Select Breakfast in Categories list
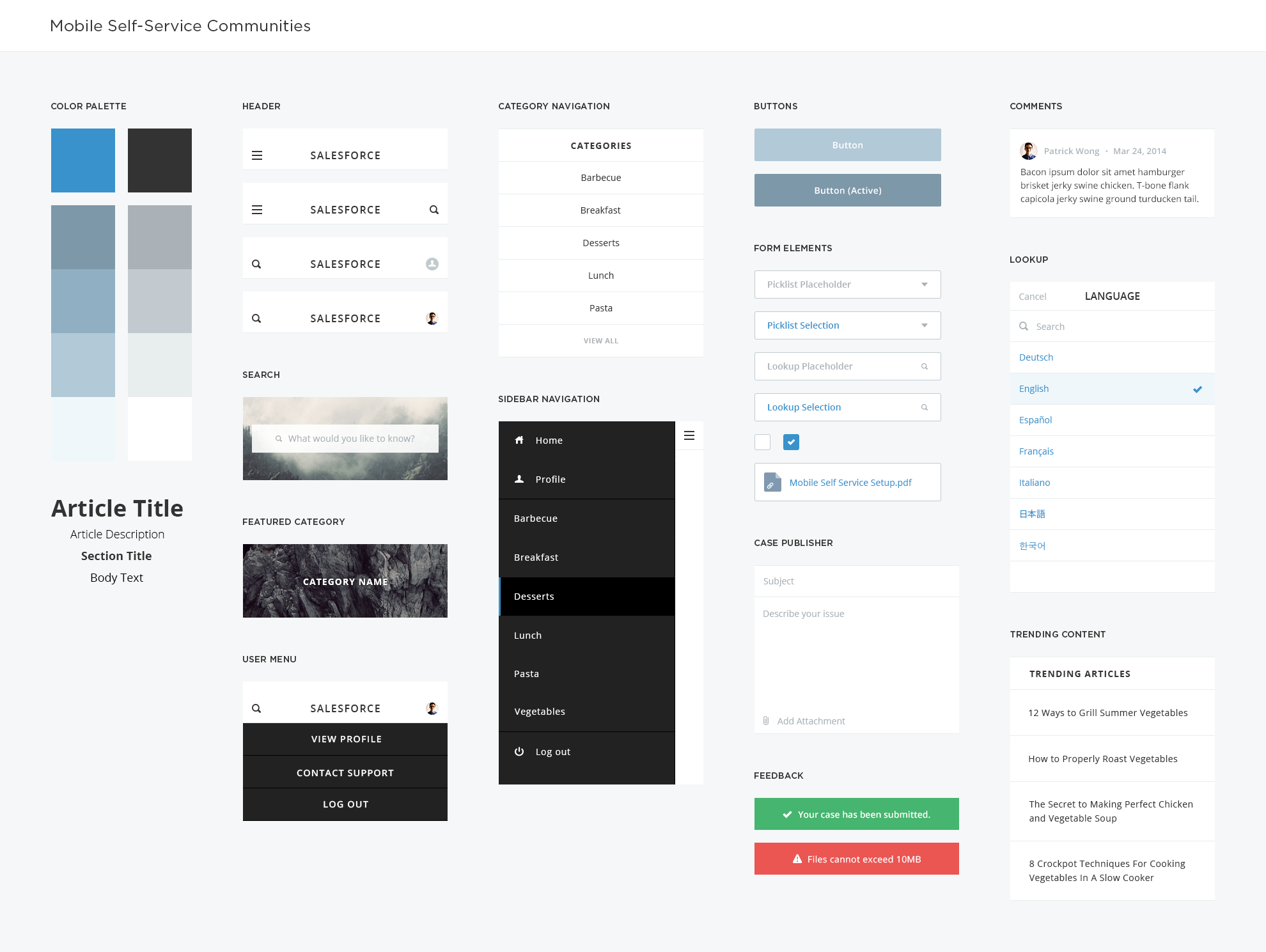 (601, 210)
